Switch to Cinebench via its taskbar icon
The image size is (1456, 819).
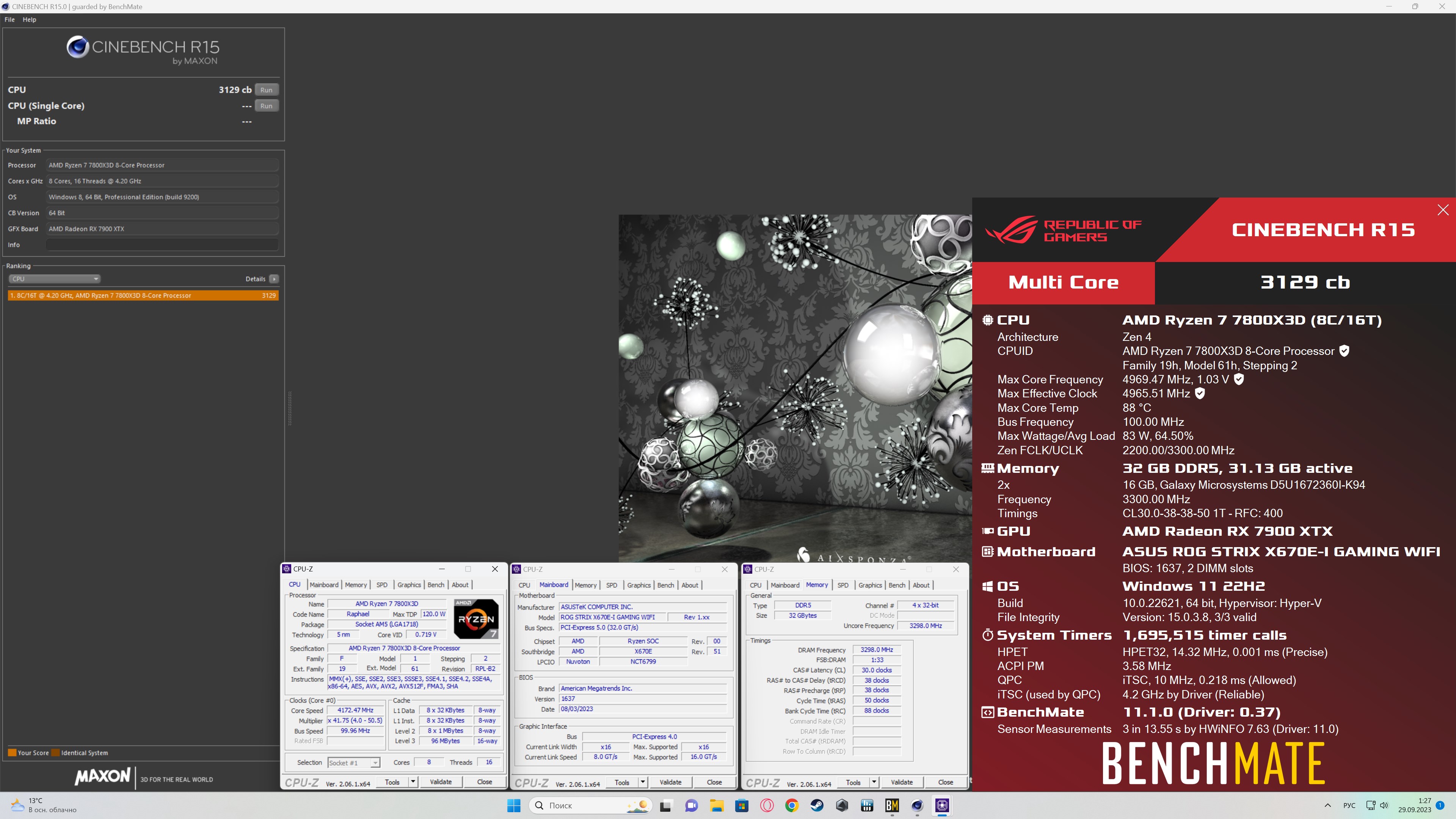tap(917, 805)
